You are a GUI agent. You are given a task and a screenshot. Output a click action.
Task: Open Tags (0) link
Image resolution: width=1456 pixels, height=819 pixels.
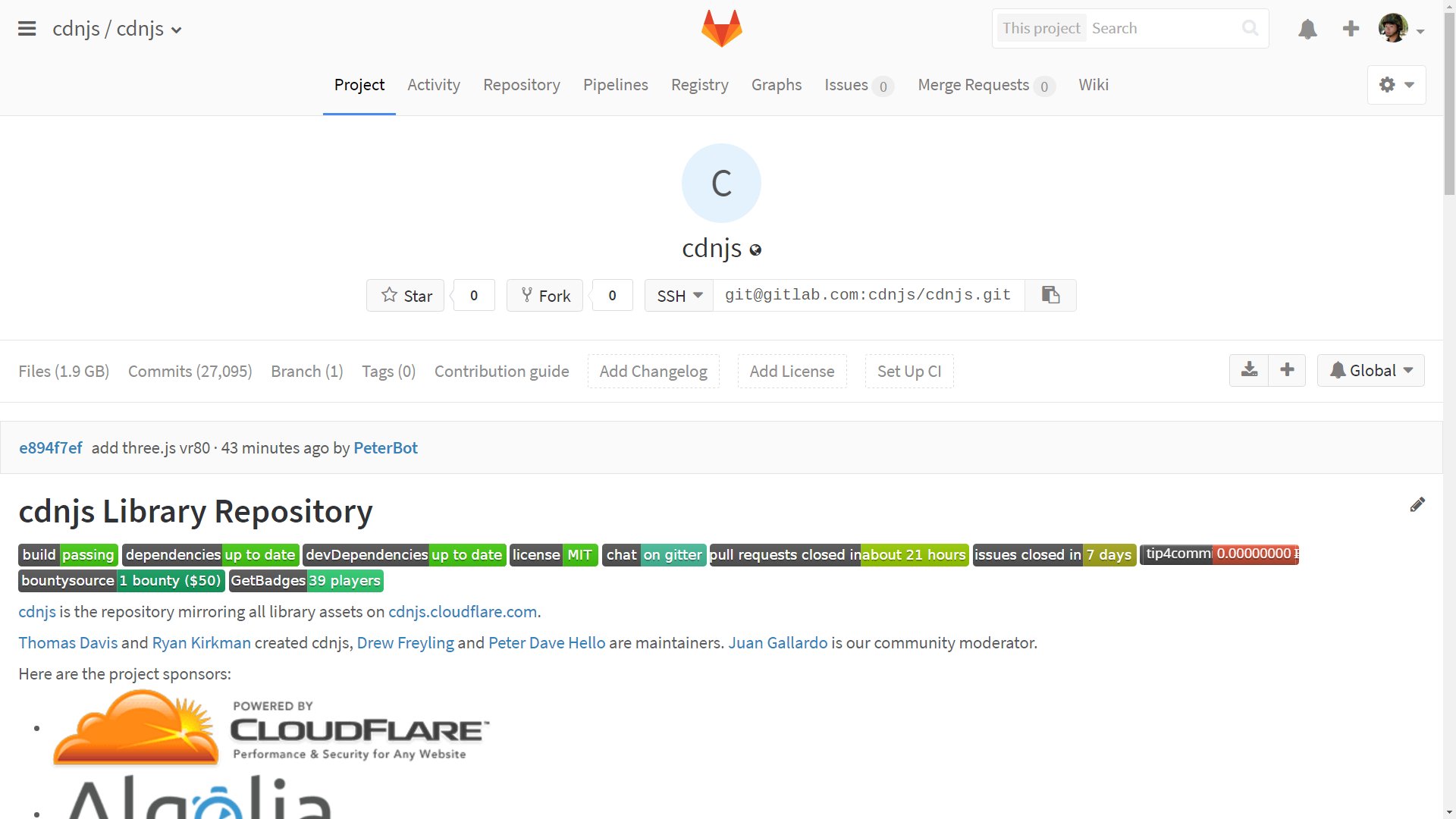pyautogui.click(x=389, y=371)
